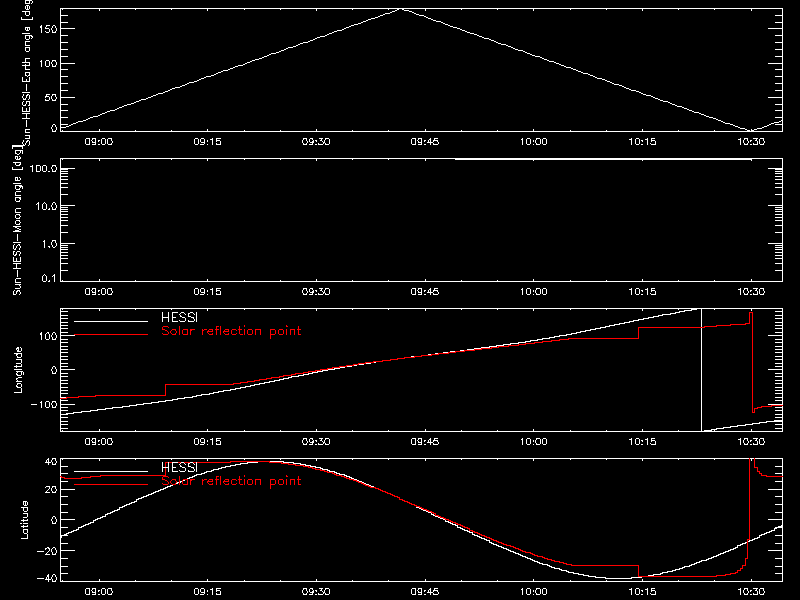Click the peak of the Earth angle curve
The image size is (800, 600).
402,9
